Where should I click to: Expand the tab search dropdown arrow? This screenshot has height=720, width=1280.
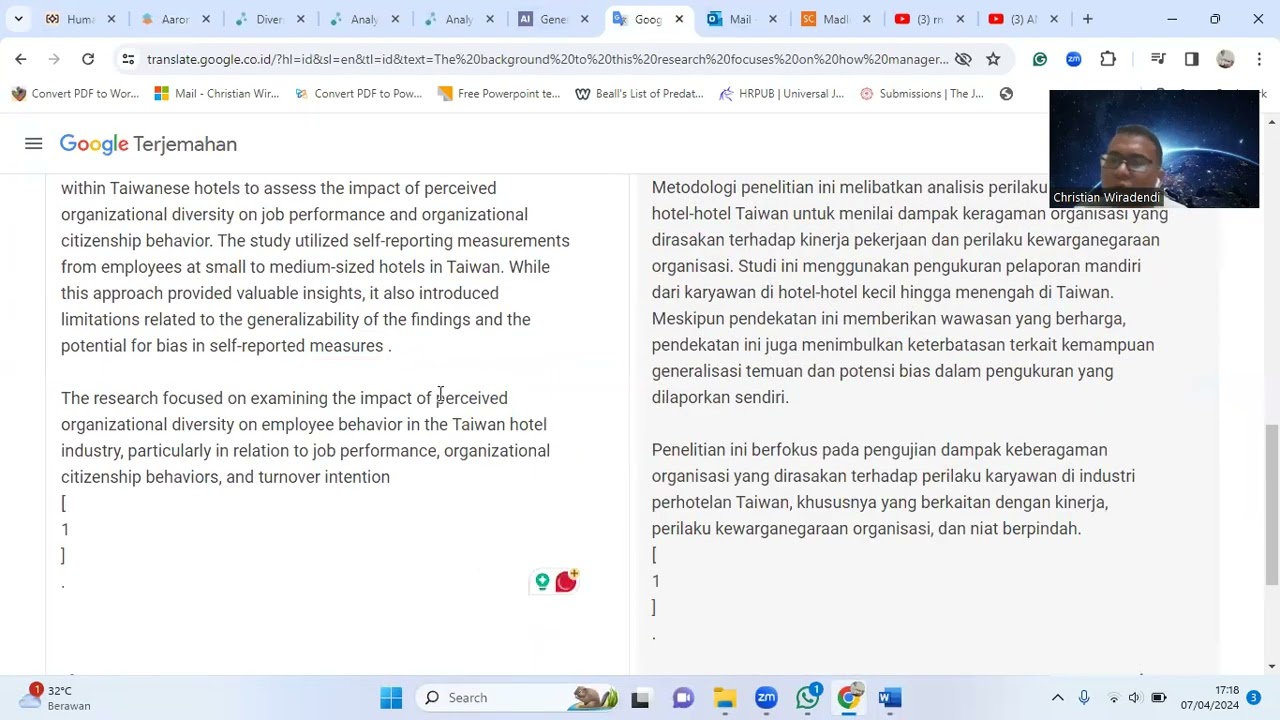pos(18,18)
